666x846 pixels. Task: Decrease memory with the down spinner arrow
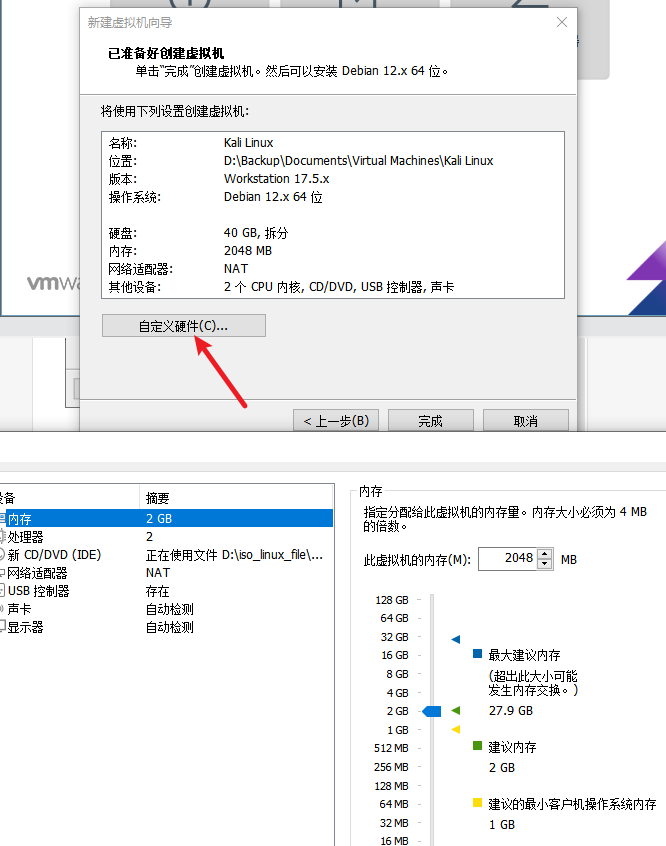click(545, 564)
